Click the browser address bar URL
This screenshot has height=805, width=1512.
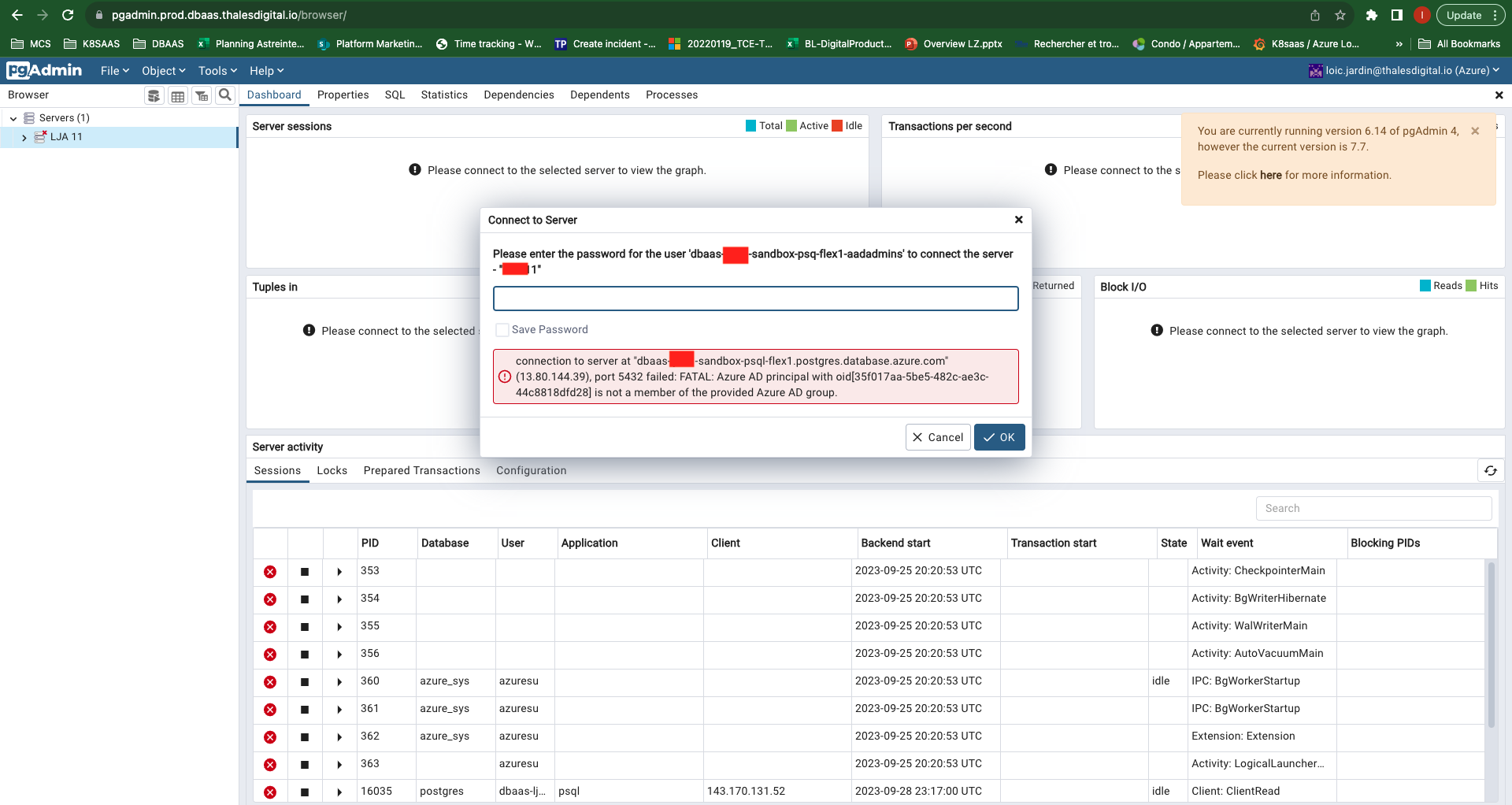tap(229, 15)
